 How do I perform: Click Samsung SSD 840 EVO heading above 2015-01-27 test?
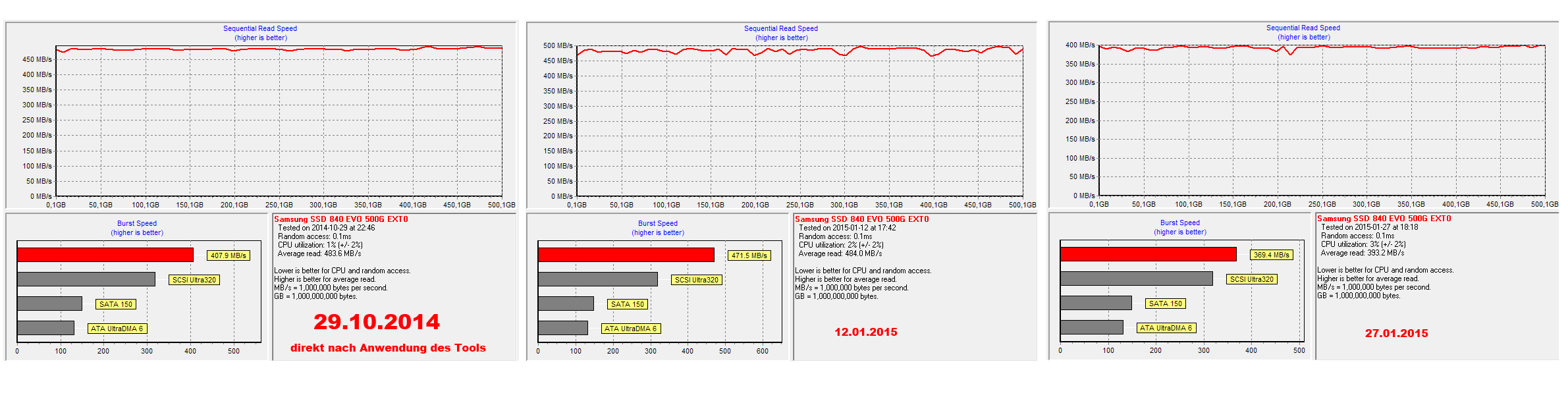(1384, 219)
